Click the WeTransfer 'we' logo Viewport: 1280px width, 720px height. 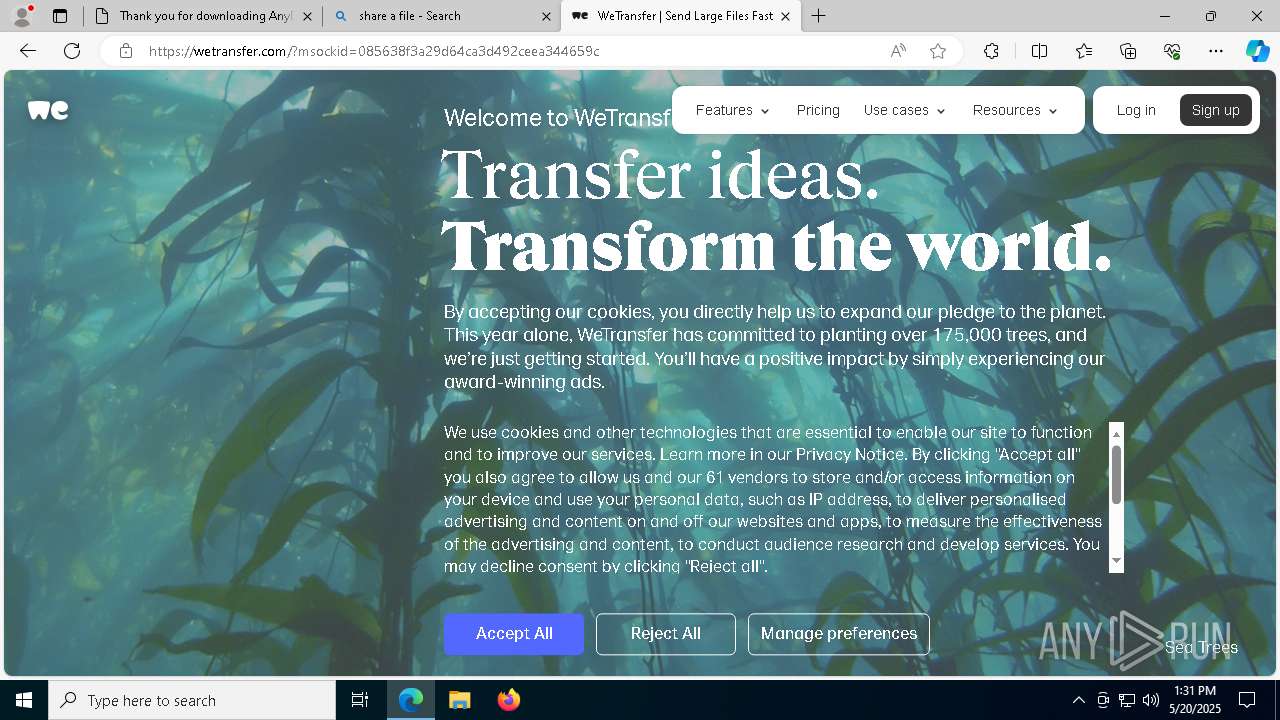[x=48, y=110]
